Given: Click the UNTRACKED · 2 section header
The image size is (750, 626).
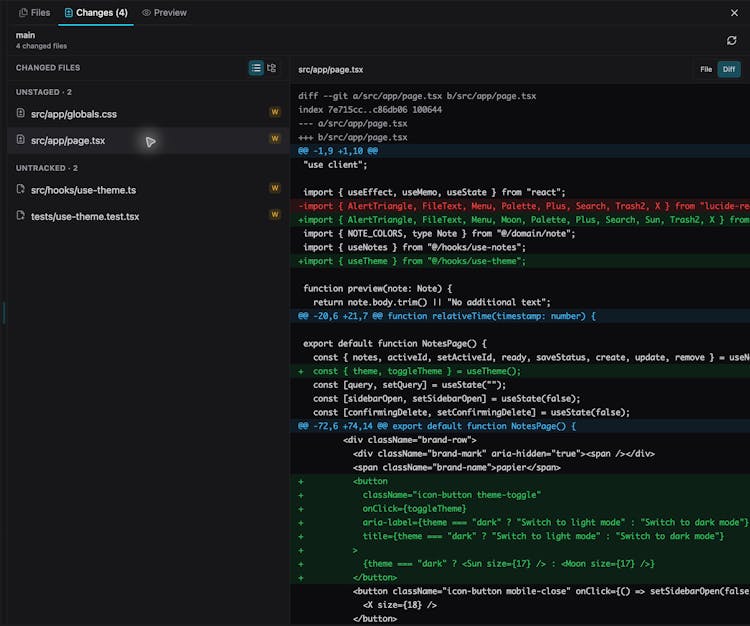Looking at the screenshot, I should tap(46, 168).
